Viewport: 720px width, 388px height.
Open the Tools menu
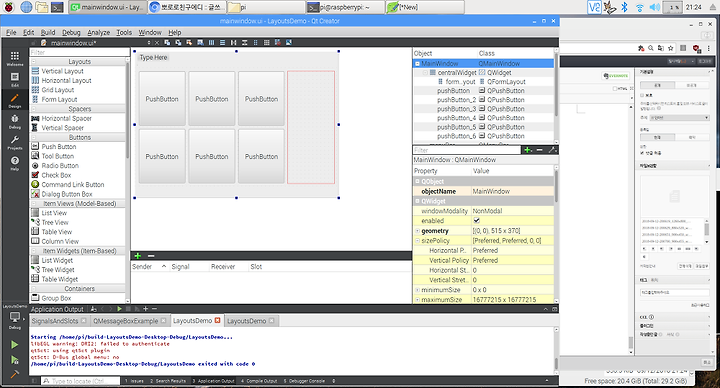click(x=124, y=32)
